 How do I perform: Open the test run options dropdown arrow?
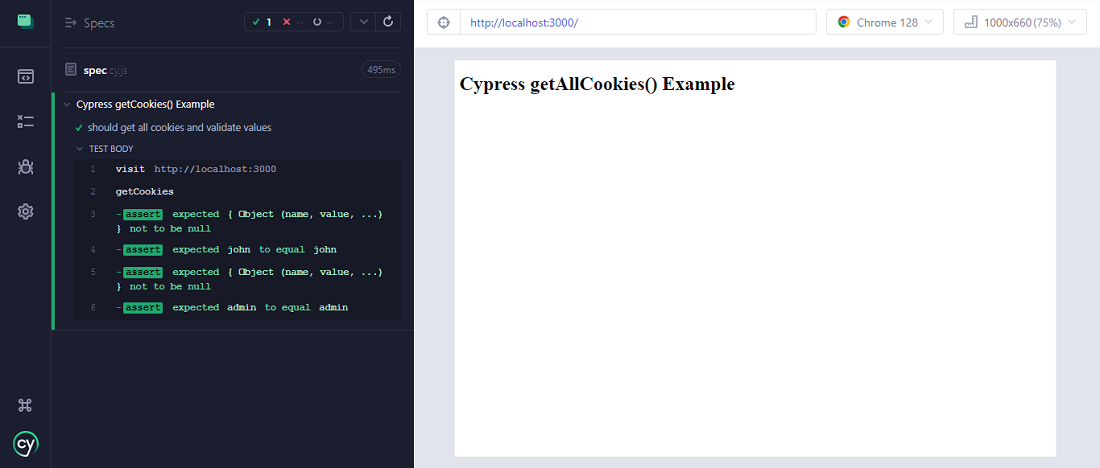point(363,22)
